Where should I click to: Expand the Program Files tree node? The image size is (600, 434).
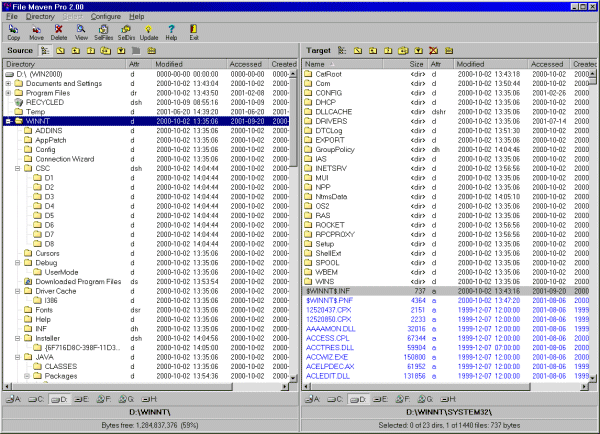8,93
